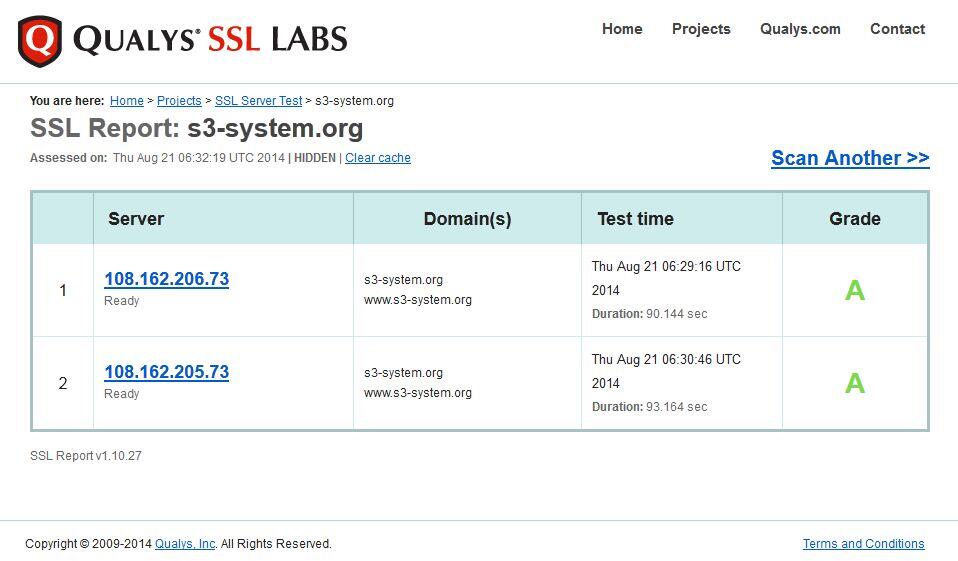The width and height of the screenshot is (958, 561).
Task: Select the Grade column header
Action: pyautogui.click(x=855, y=219)
